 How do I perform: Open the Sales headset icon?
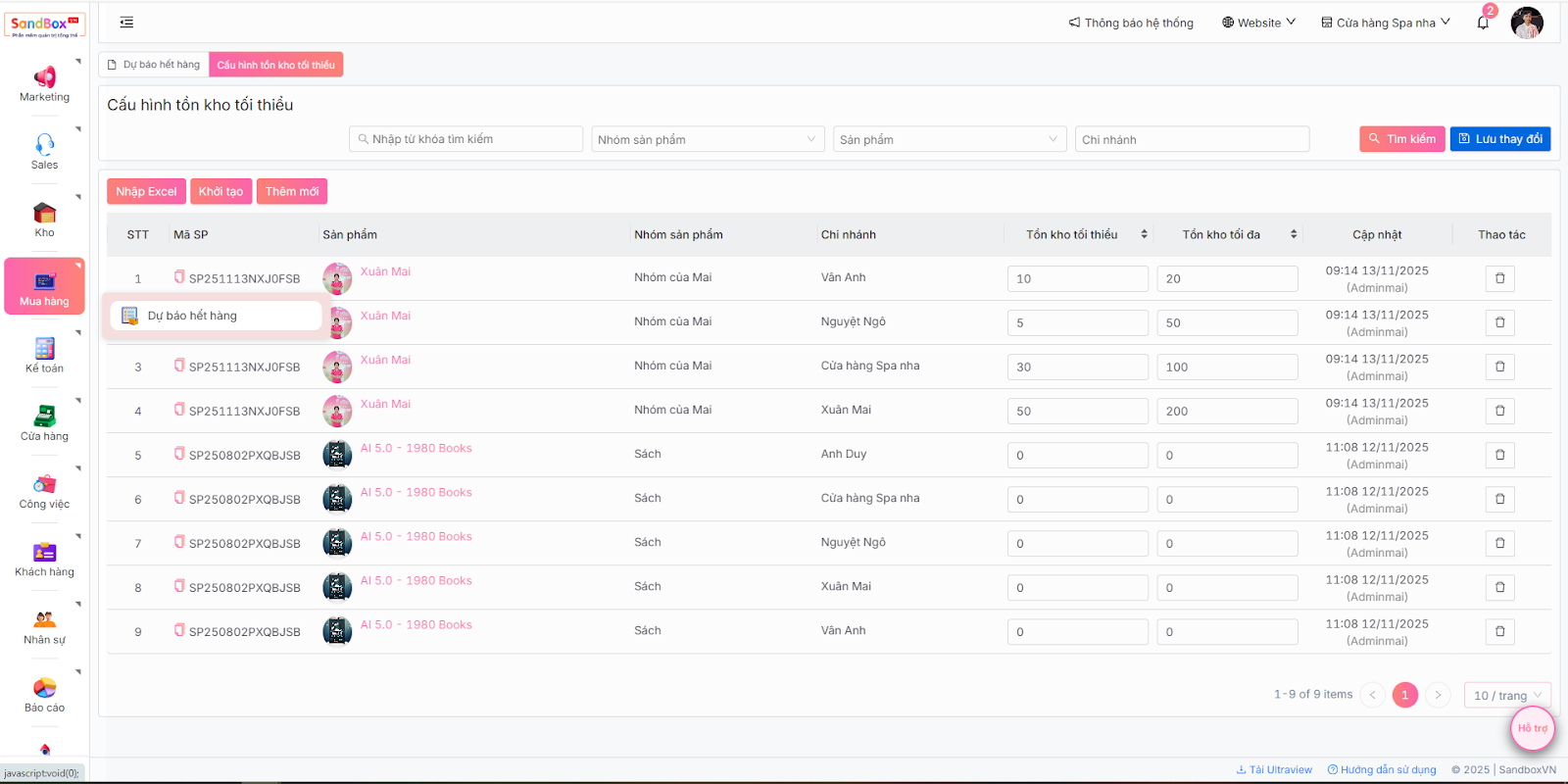tap(44, 145)
